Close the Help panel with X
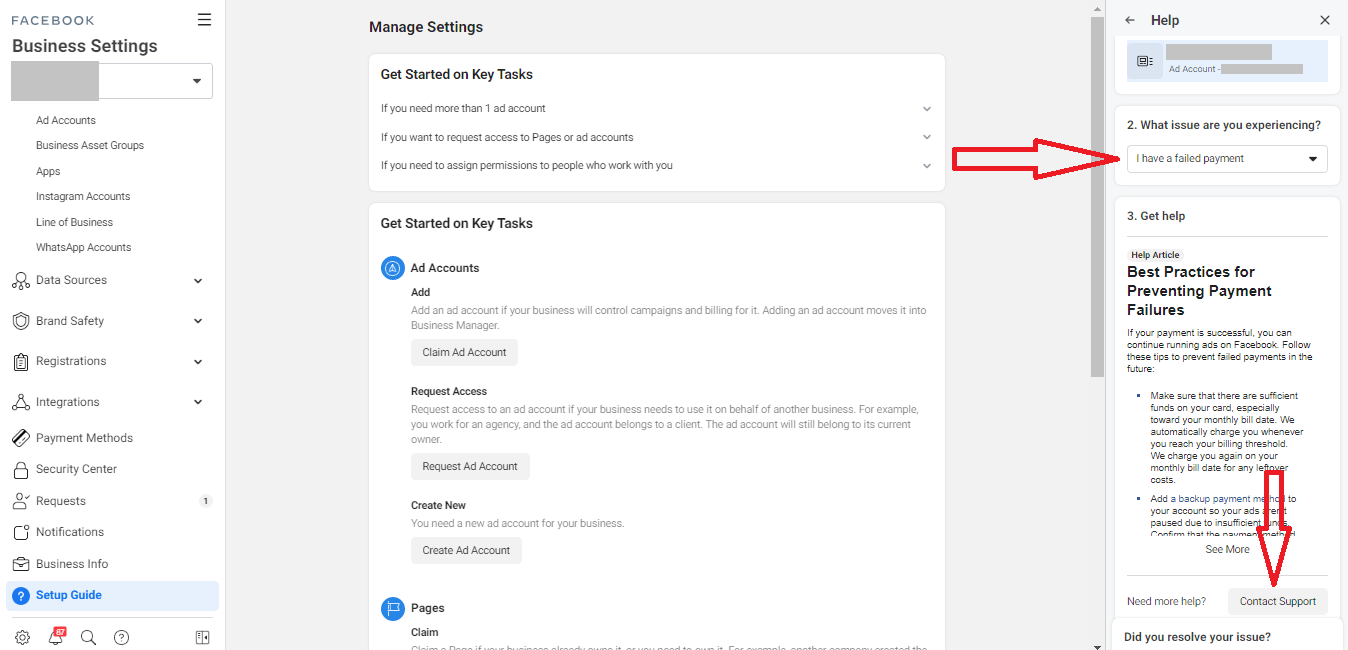Image resolution: width=1348 pixels, height=650 pixels. [x=1325, y=20]
